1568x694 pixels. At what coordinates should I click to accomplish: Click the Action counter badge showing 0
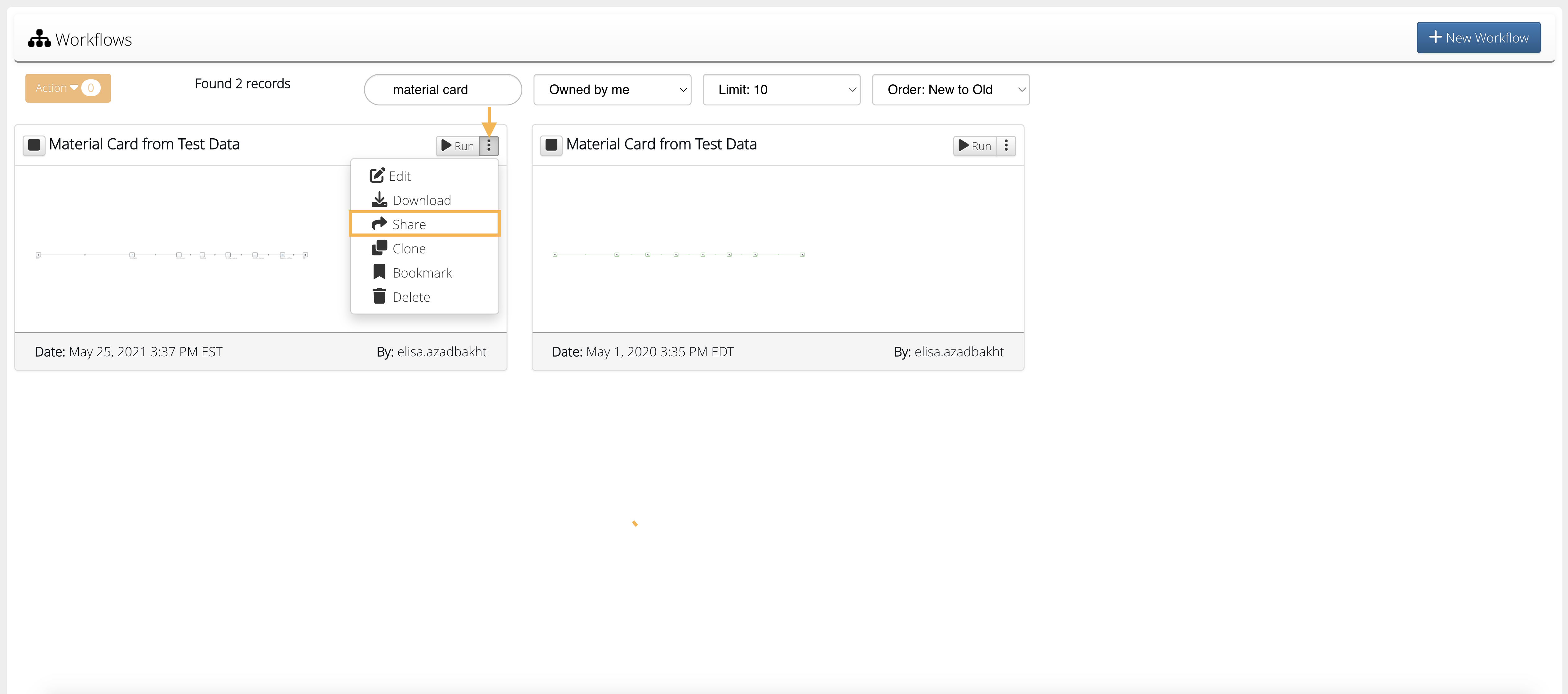click(91, 88)
